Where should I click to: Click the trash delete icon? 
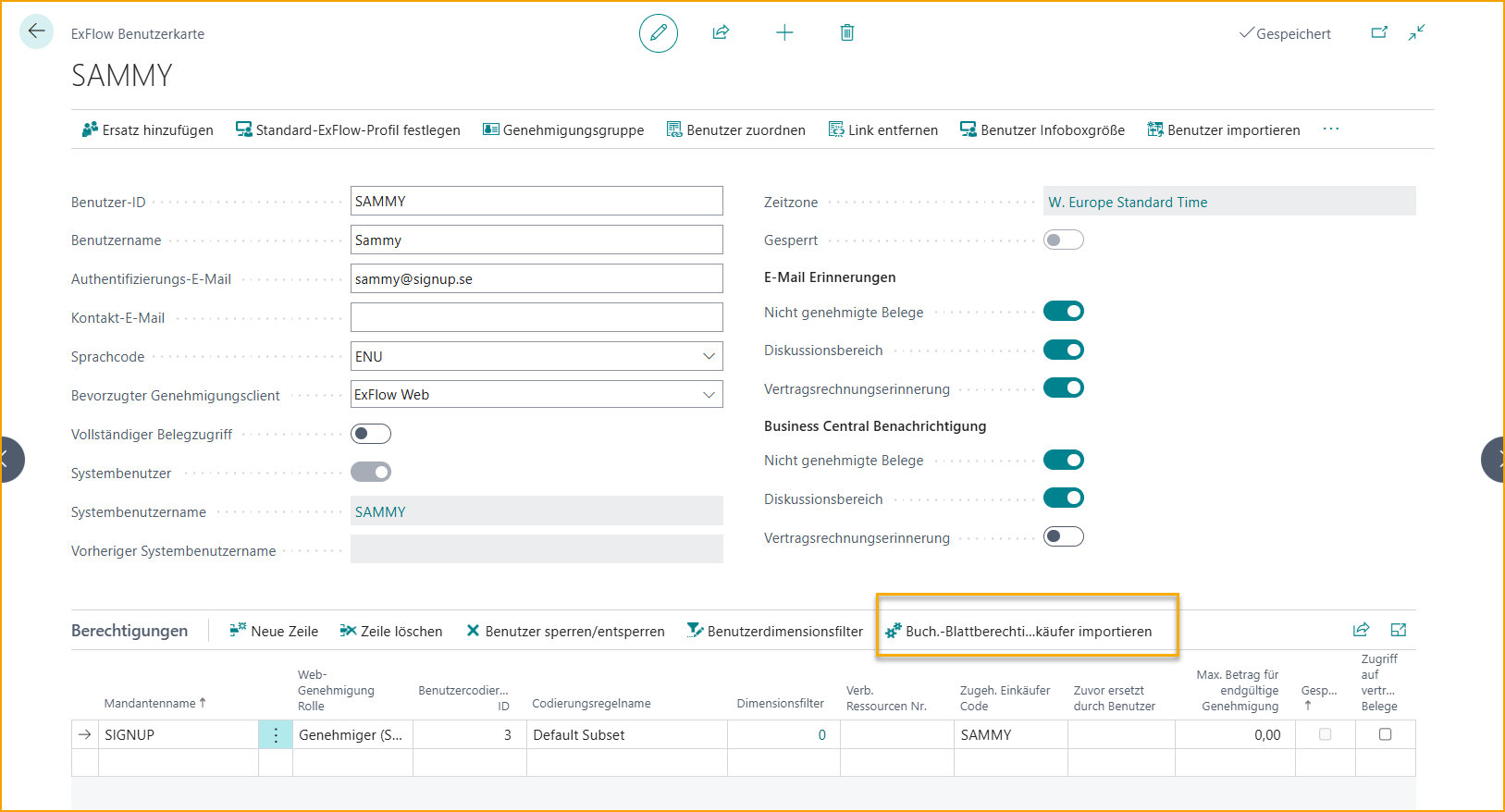(x=846, y=33)
